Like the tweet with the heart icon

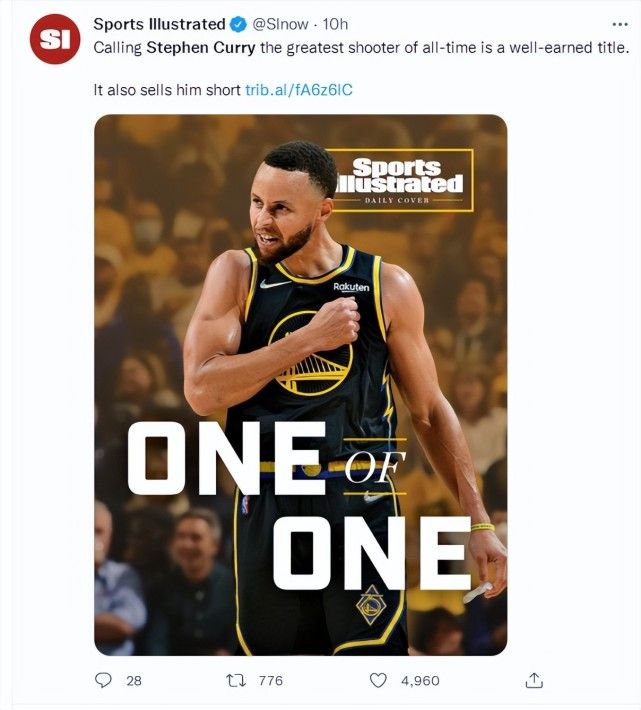click(x=378, y=680)
